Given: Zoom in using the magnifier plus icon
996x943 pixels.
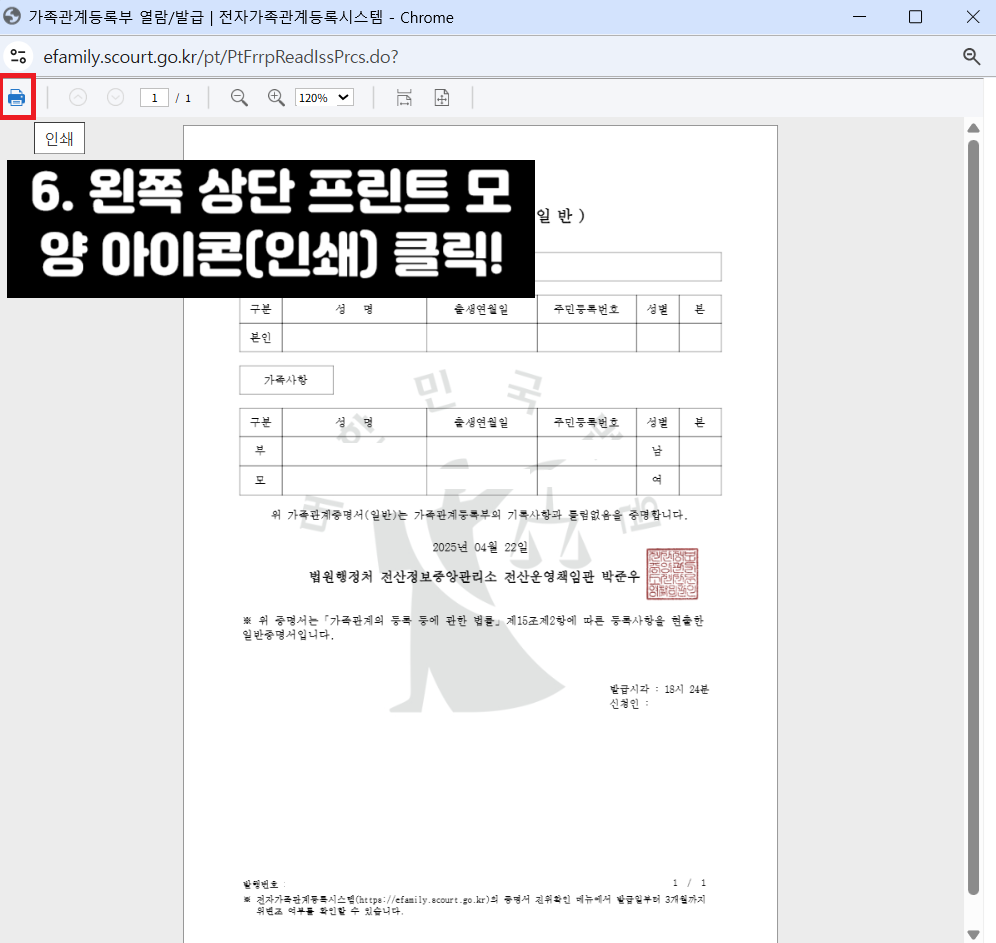Looking at the screenshot, I should [x=275, y=97].
